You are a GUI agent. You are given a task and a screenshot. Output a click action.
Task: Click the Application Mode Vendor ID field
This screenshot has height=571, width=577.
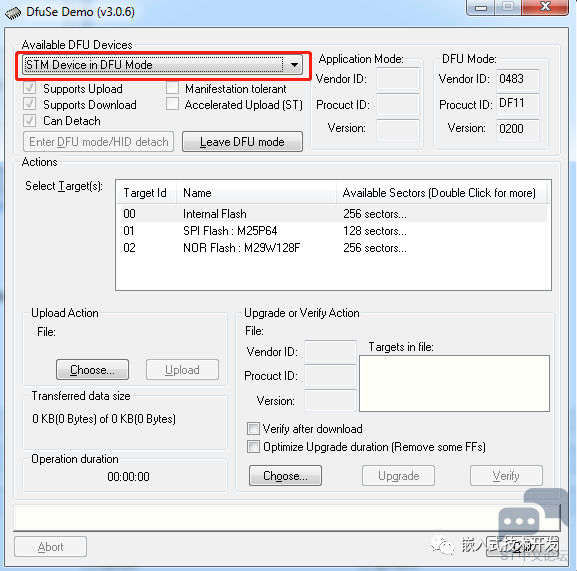pyautogui.click(x=398, y=78)
